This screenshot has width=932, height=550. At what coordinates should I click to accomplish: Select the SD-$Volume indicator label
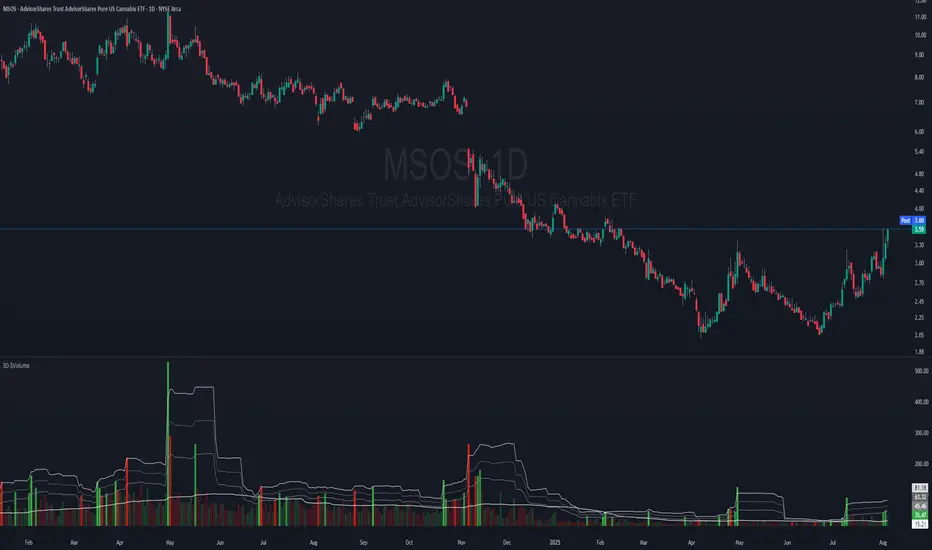coord(16,366)
